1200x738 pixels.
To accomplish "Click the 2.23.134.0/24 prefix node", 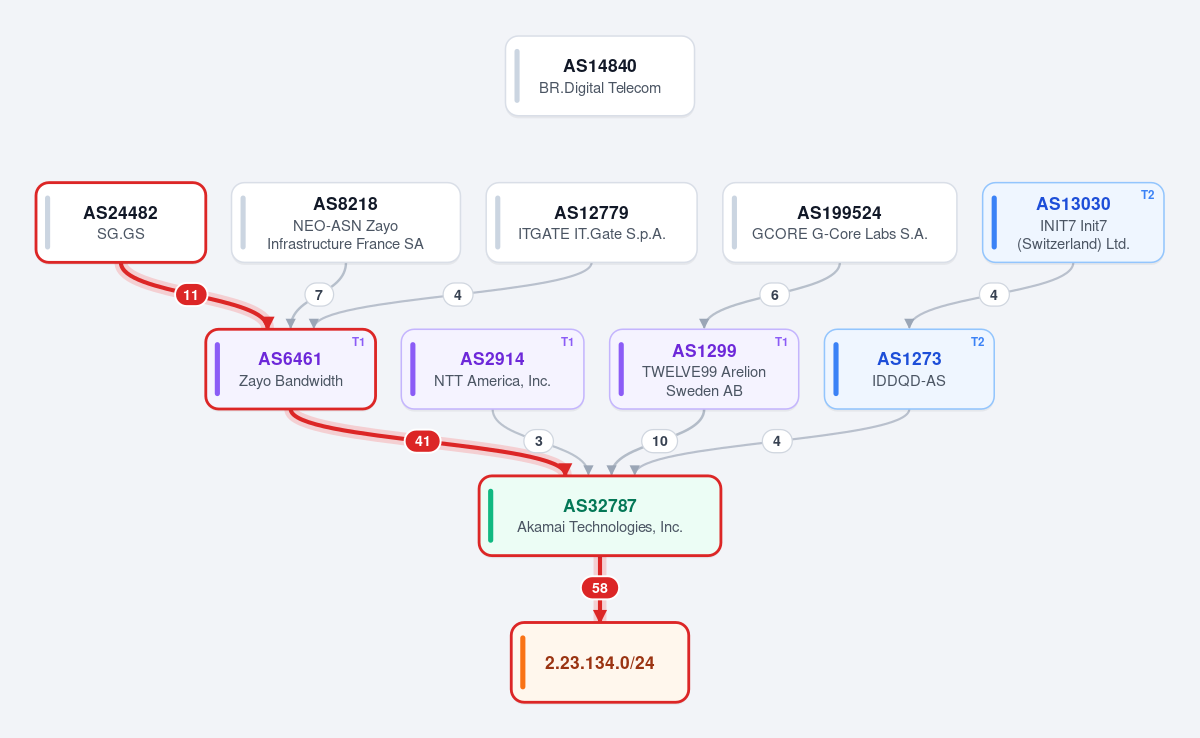I will (600, 663).
